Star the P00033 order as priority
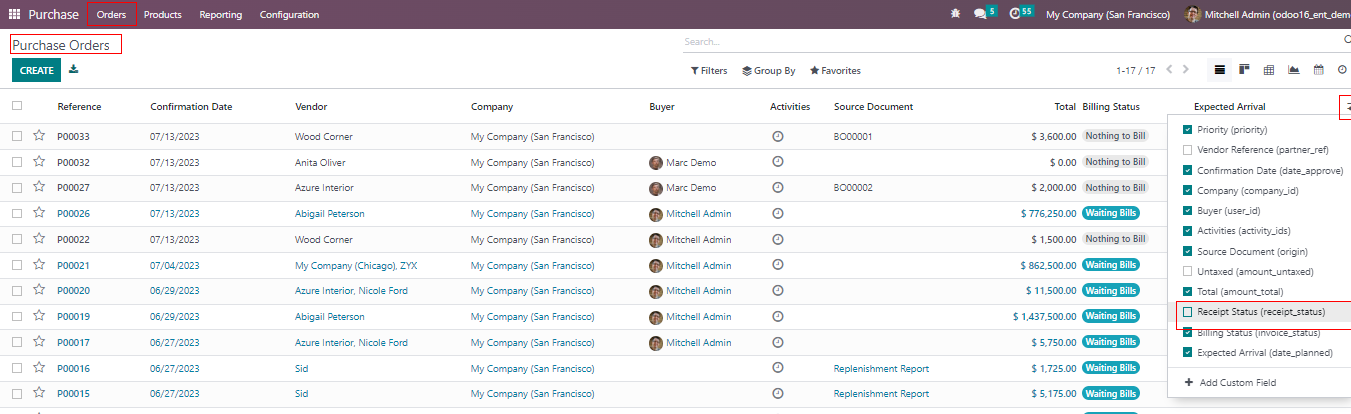The width and height of the screenshot is (1351, 414). click(39, 136)
